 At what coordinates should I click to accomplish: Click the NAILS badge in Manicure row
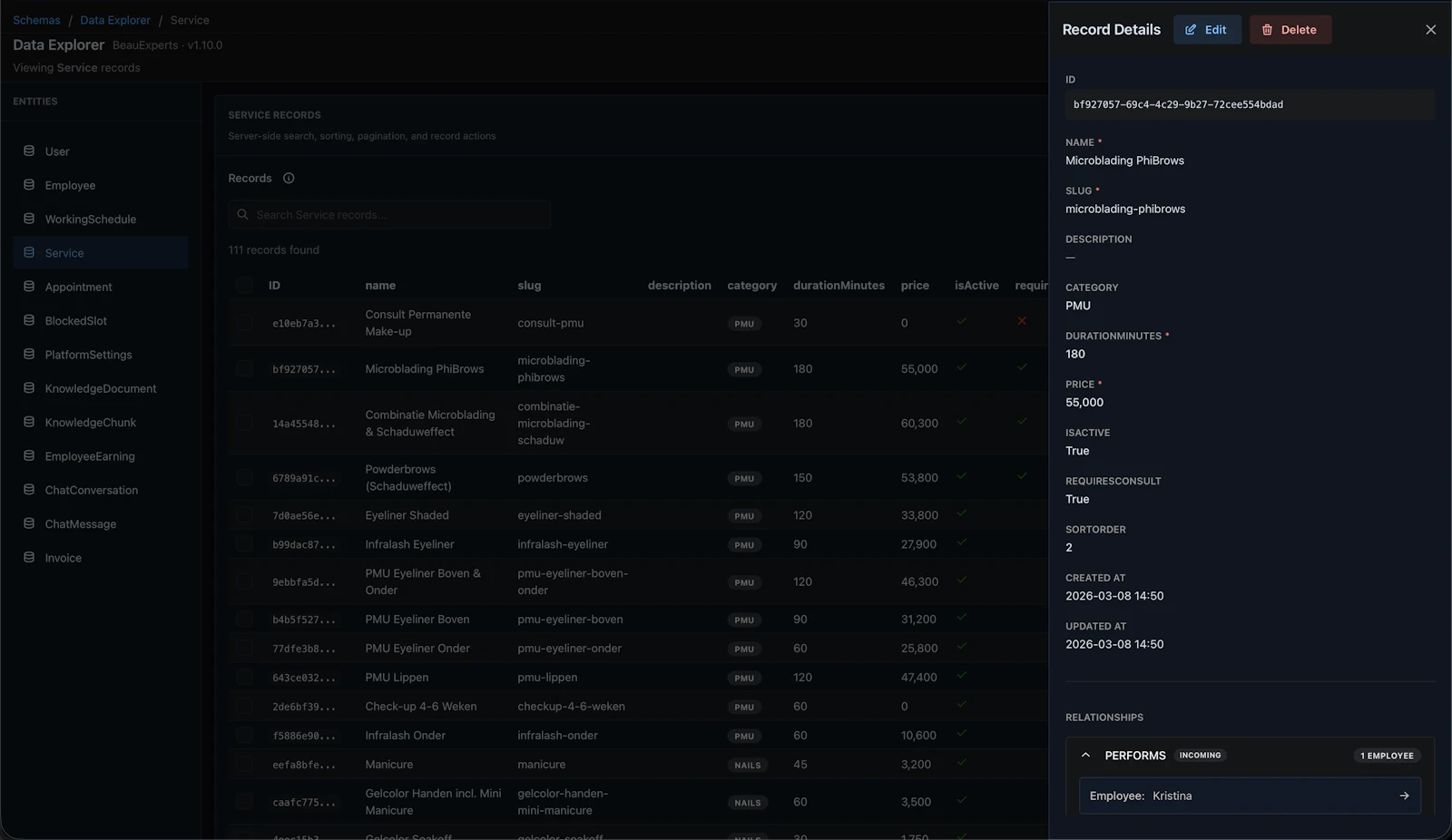(x=748, y=765)
